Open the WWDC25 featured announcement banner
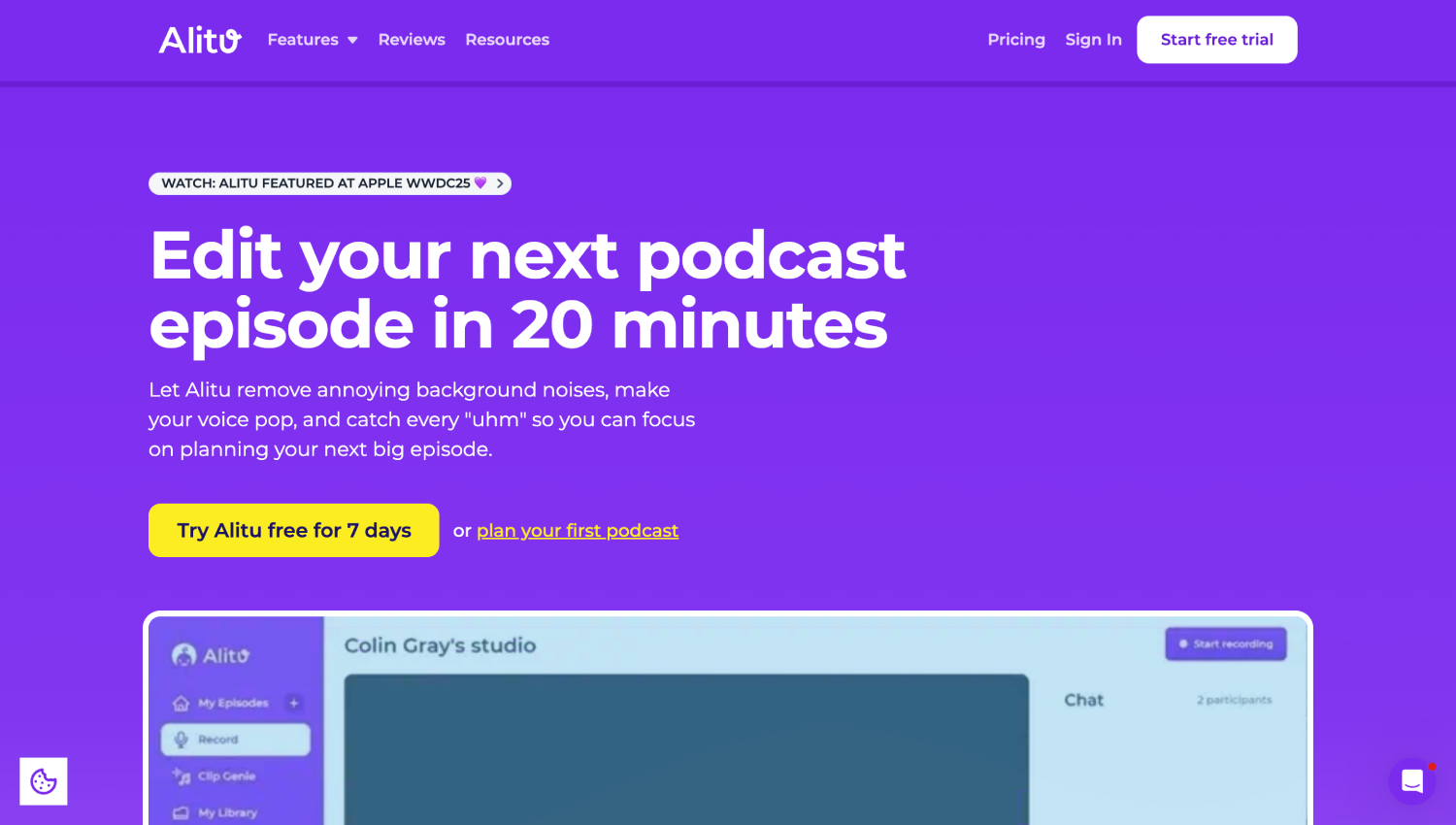This screenshot has height=825, width=1456. pos(330,183)
